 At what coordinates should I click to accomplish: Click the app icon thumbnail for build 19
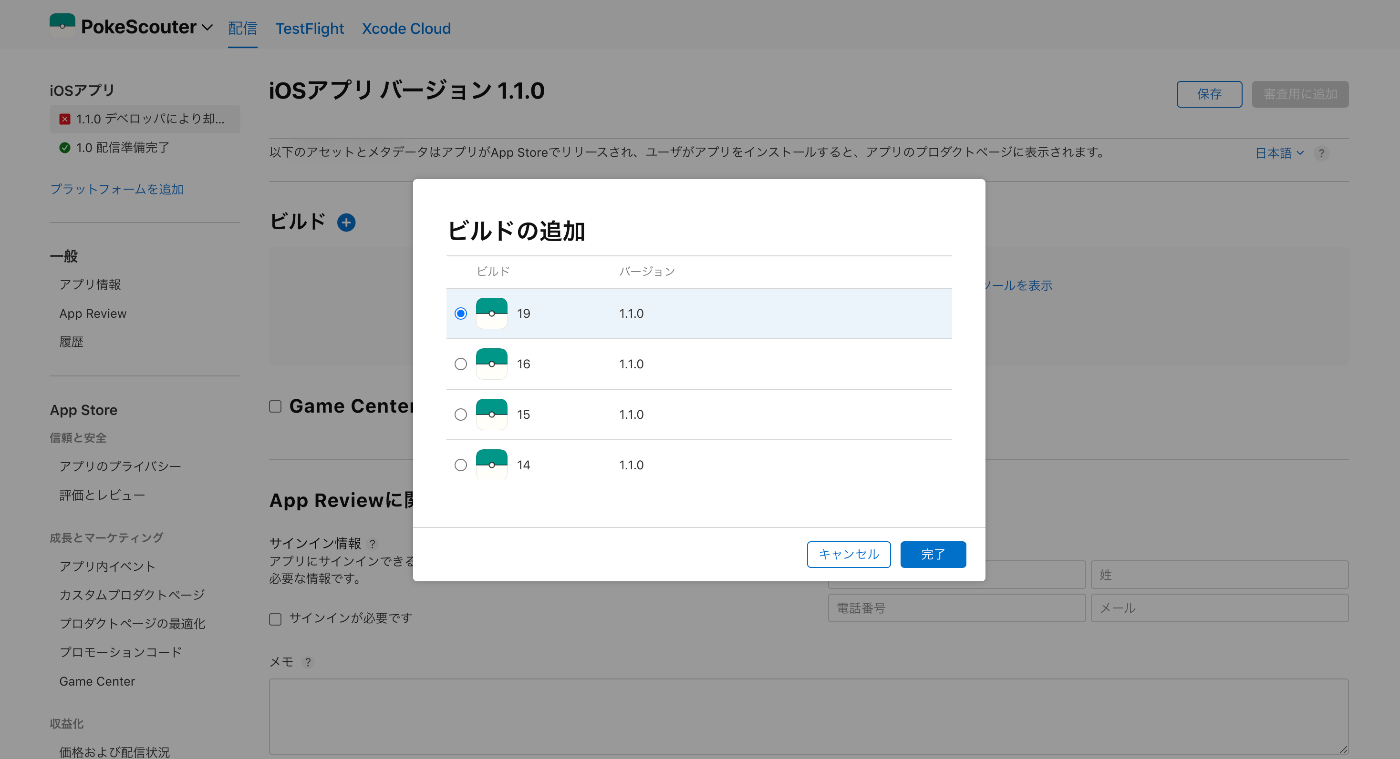point(492,314)
